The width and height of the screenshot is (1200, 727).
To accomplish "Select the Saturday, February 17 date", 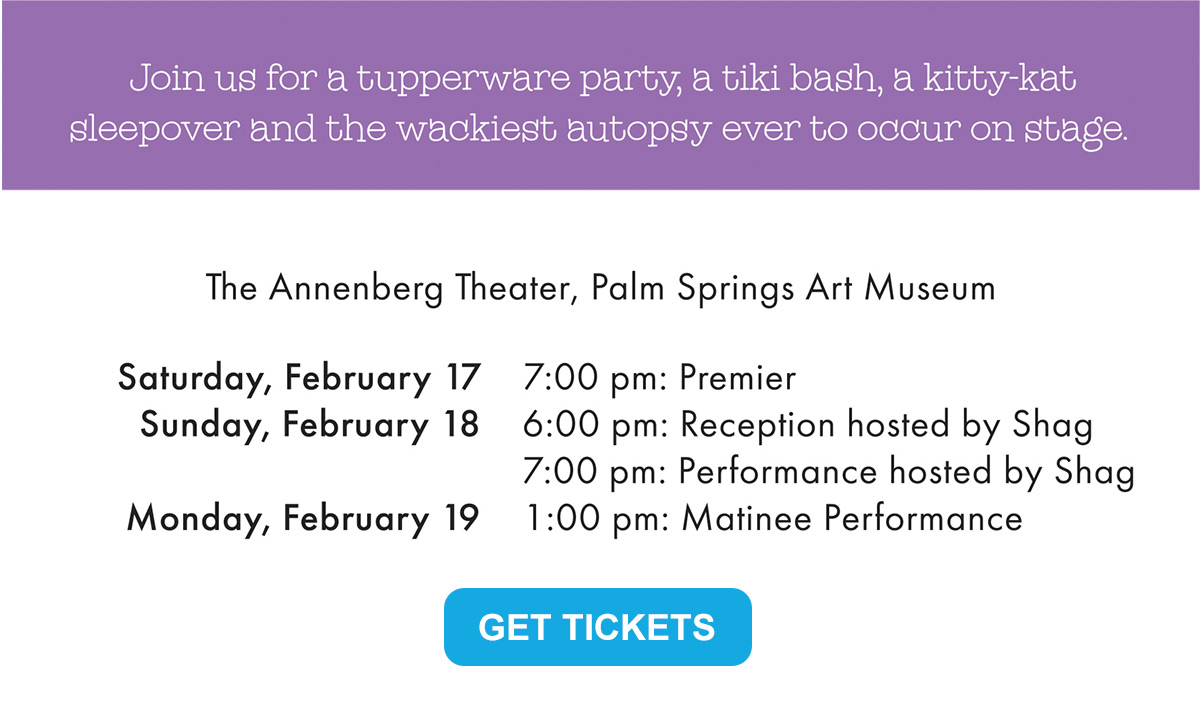I will coord(299,378).
